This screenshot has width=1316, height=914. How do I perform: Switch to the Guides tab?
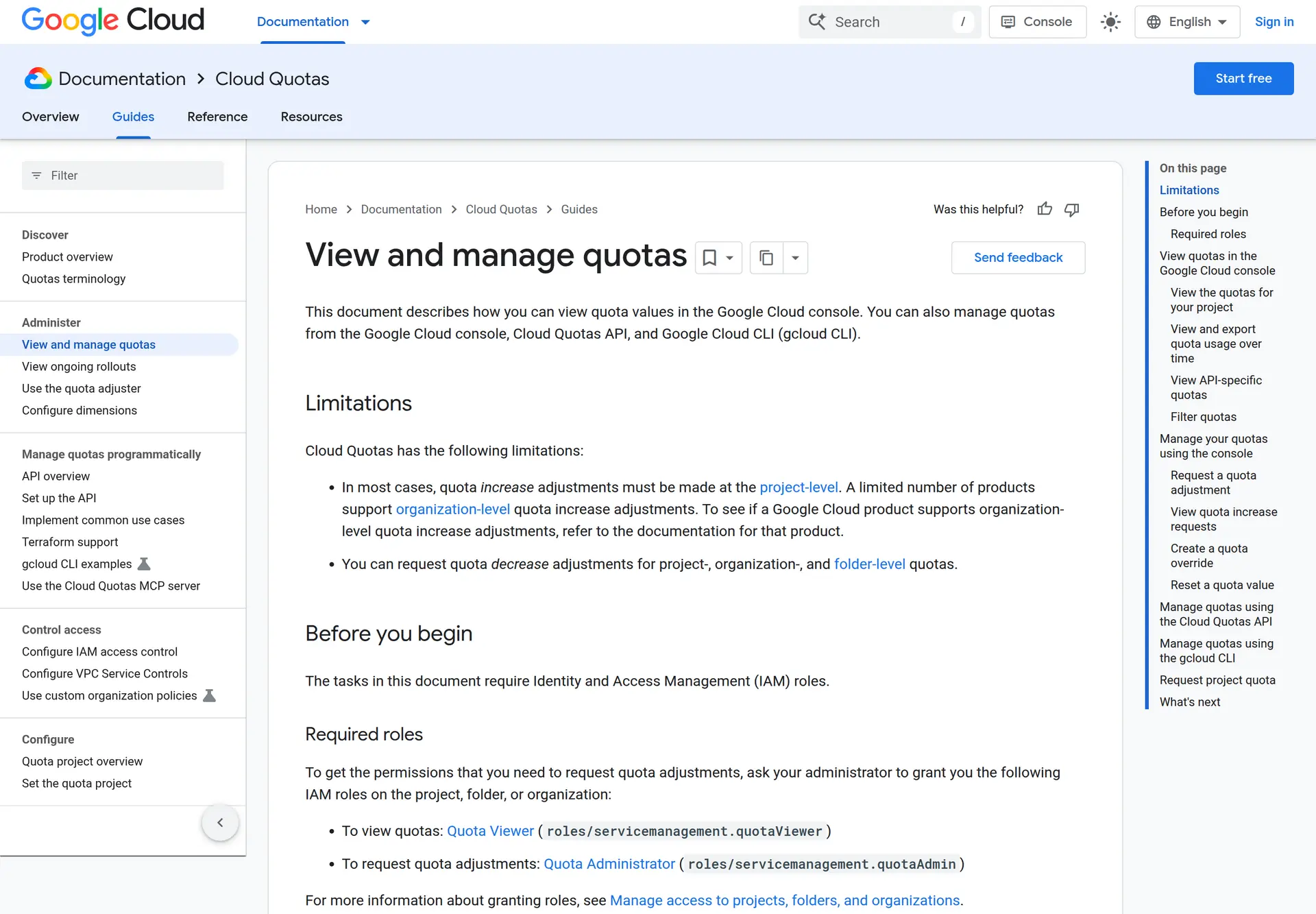point(133,117)
